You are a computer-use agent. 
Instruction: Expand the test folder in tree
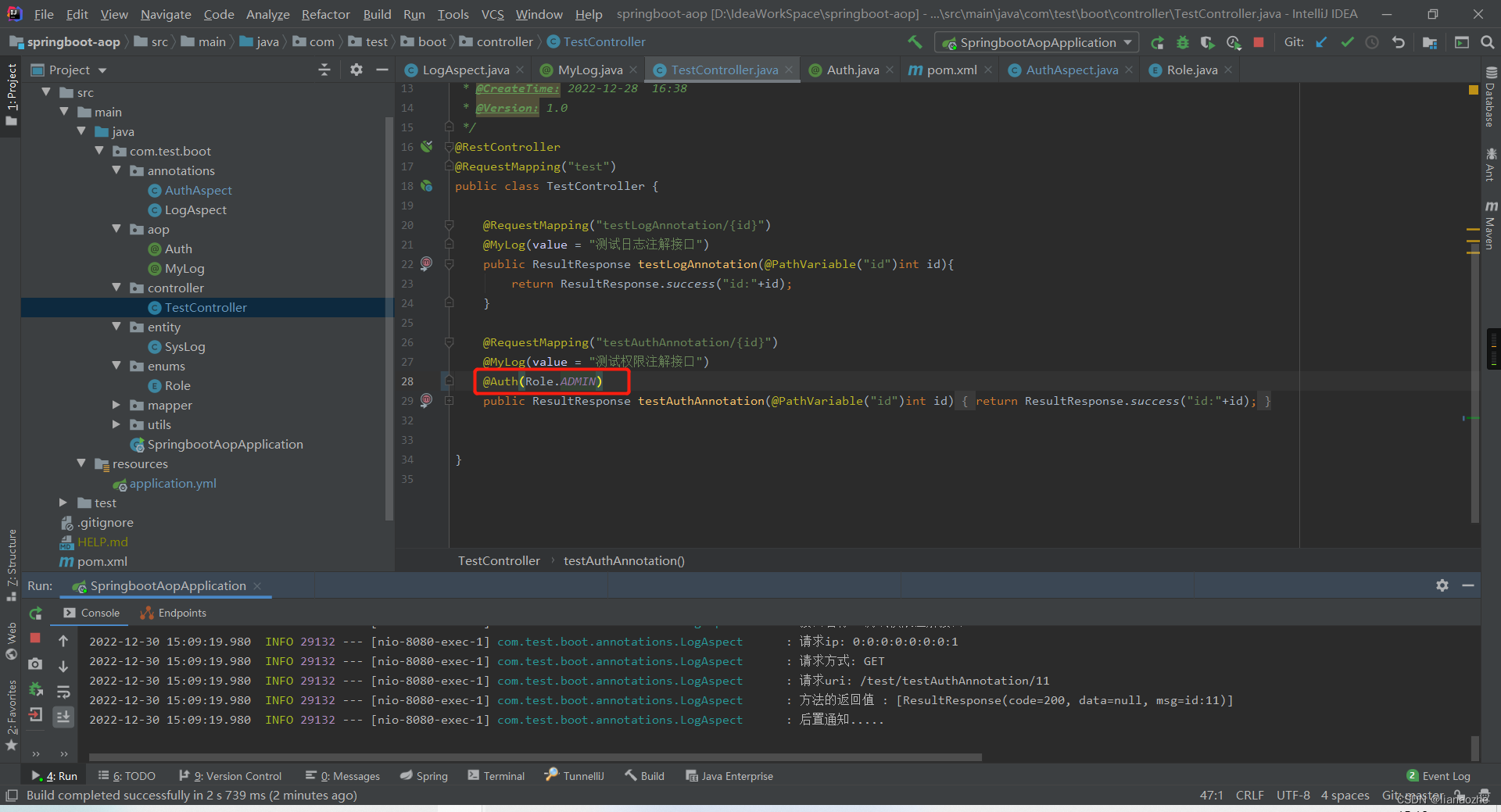tap(63, 503)
